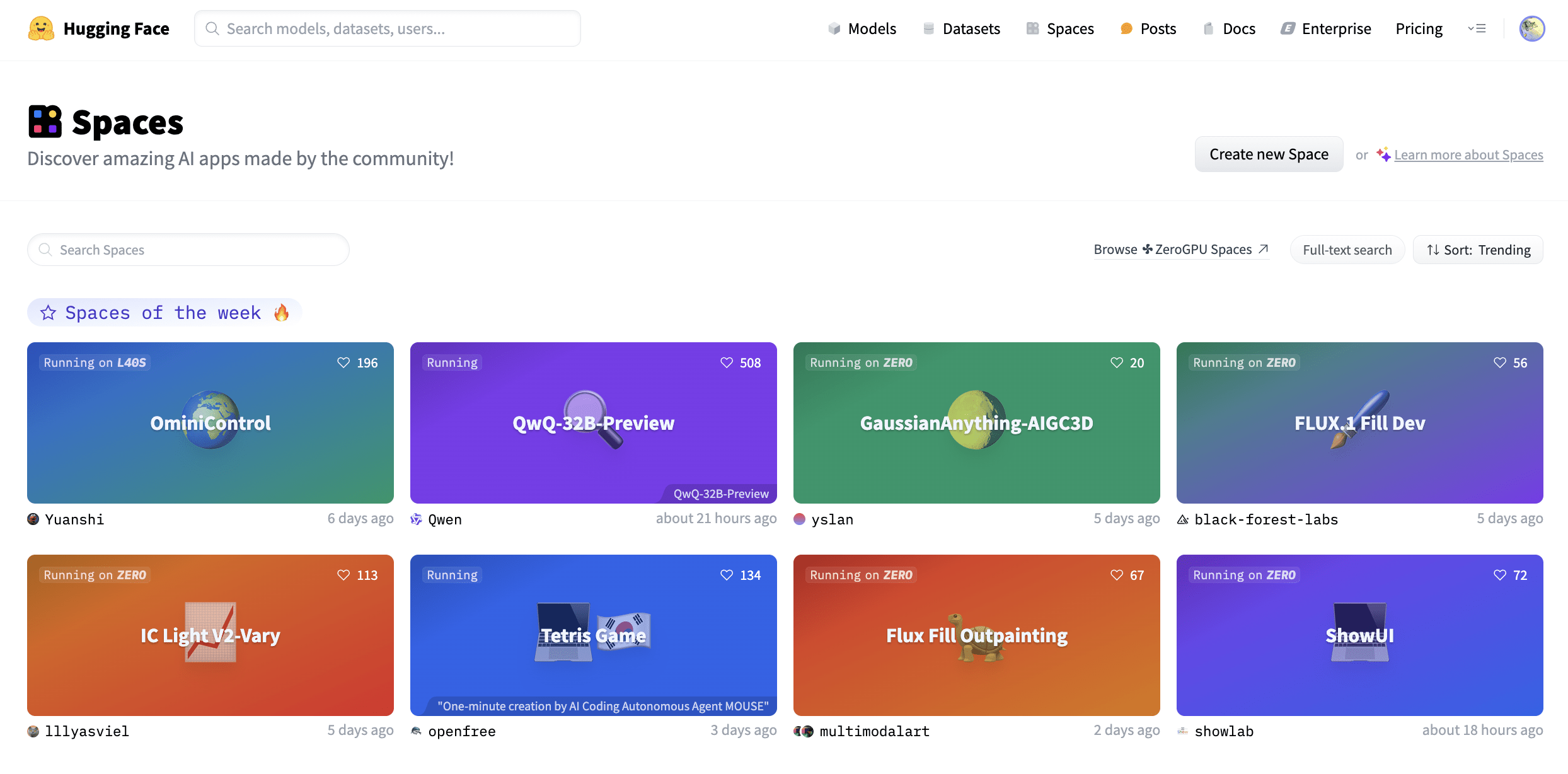Click the black-forest-labs author avatar icon
The image size is (1568, 774).
tap(1183, 519)
